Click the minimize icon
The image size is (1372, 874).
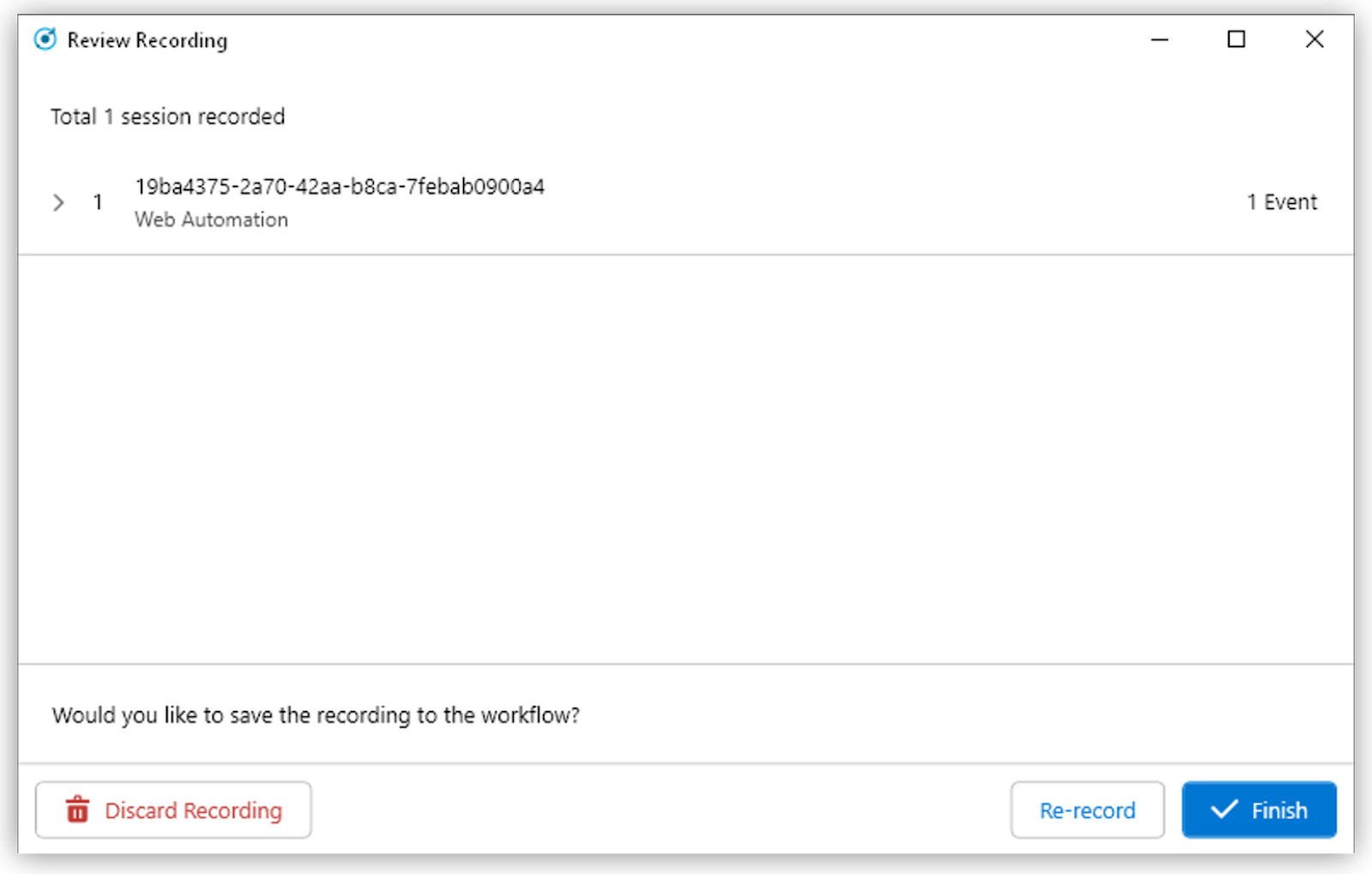pyautogui.click(x=1159, y=39)
